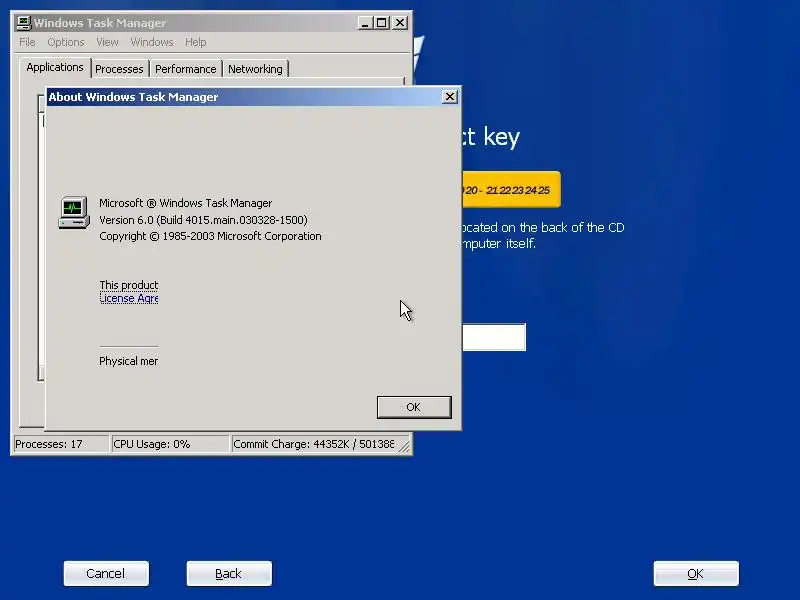The height and width of the screenshot is (600, 800).
Task: Minimize the Windows Task Manager window
Action: coord(365,23)
